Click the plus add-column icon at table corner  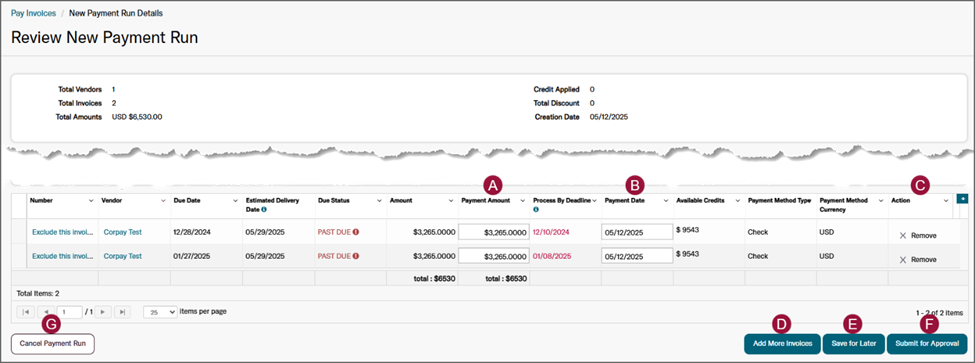[x=963, y=198]
